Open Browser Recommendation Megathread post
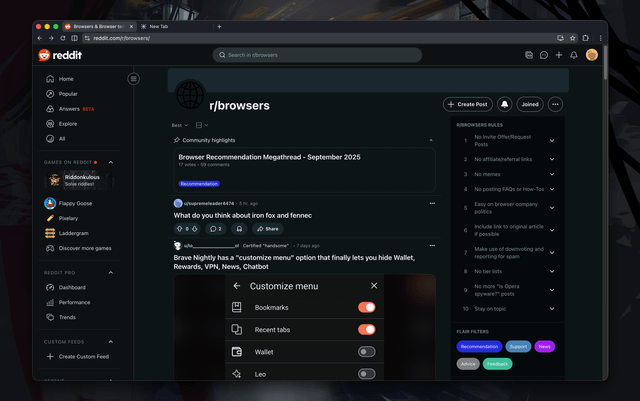This screenshot has width=640, height=401. tap(269, 157)
